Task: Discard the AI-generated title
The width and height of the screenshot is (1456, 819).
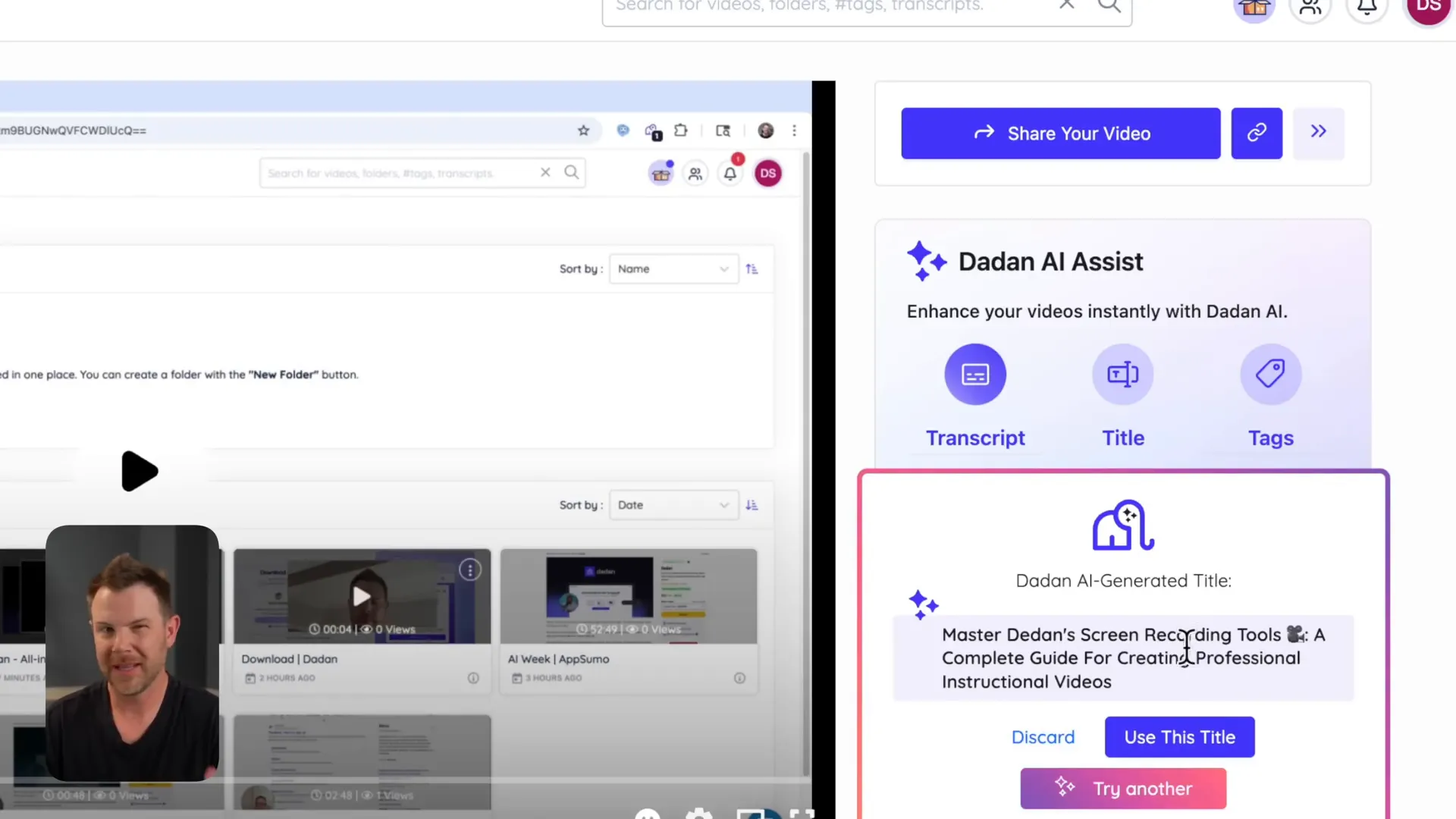Action: pos(1043,737)
